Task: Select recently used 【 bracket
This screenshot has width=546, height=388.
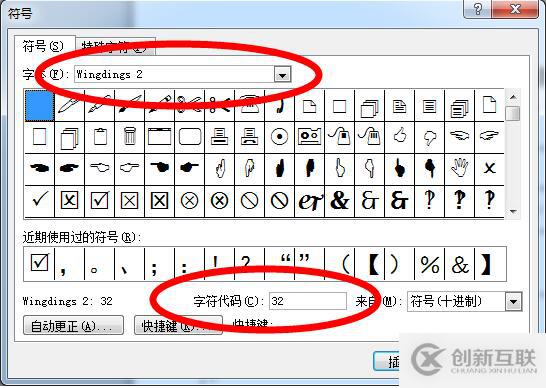Action: coord(369,264)
